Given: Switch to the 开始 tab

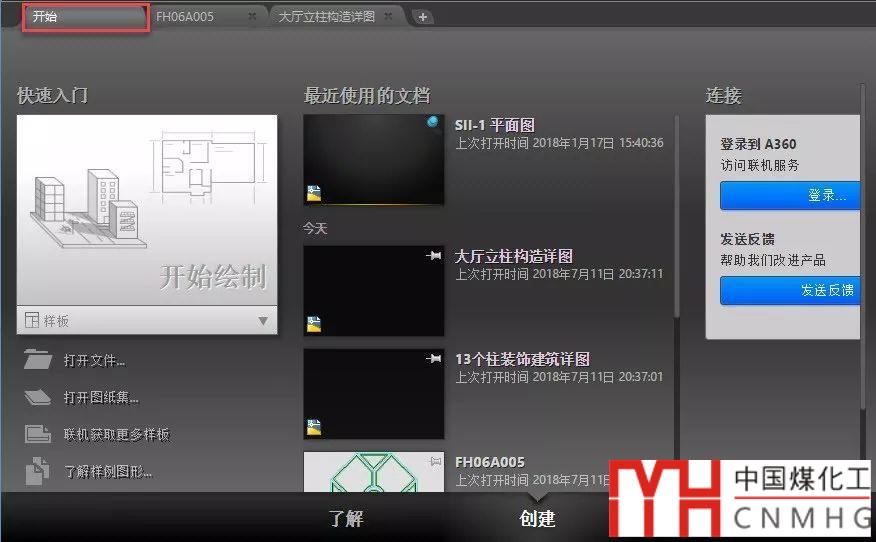Looking at the screenshot, I should coord(85,17).
